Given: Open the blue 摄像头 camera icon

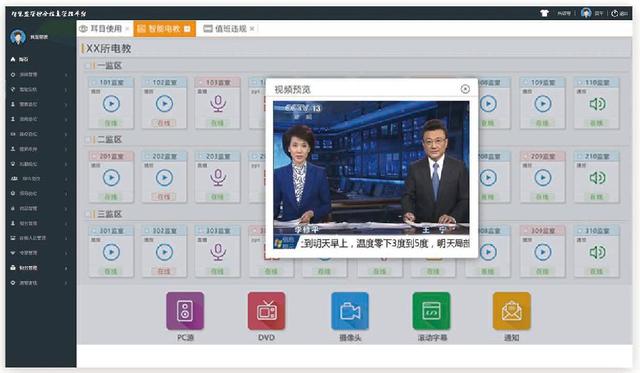Looking at the screenshot, I should pyautogui.click(x=350, y=311).
